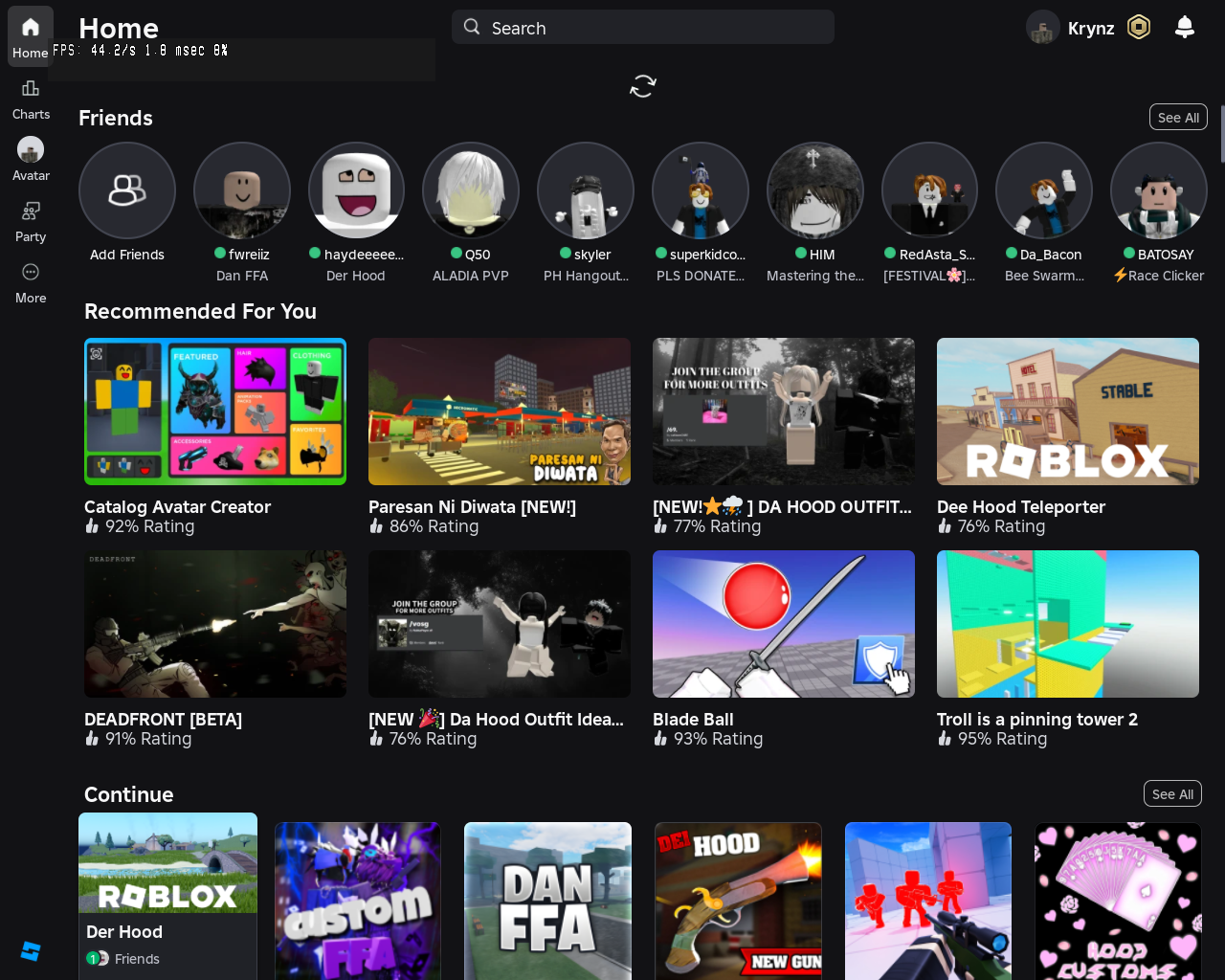Viewport: 1225px width, 980px height.
Task: Click the Paresan Ni Diwata [NEW!] title
Action: tap(472, 506)
